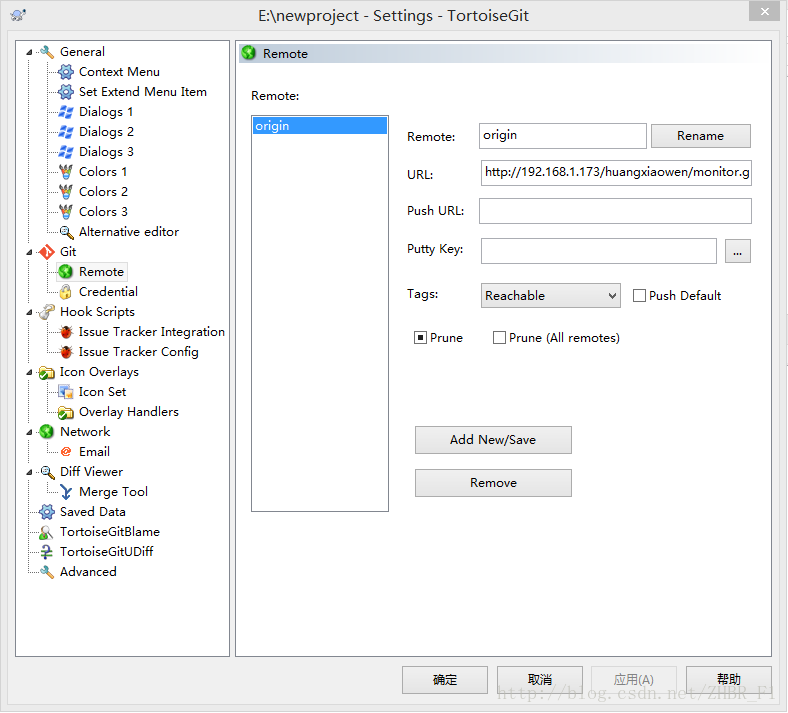Click the Colors 3 palette icon
This screenshot has height=713, width=788.
(x=66, y=212)
